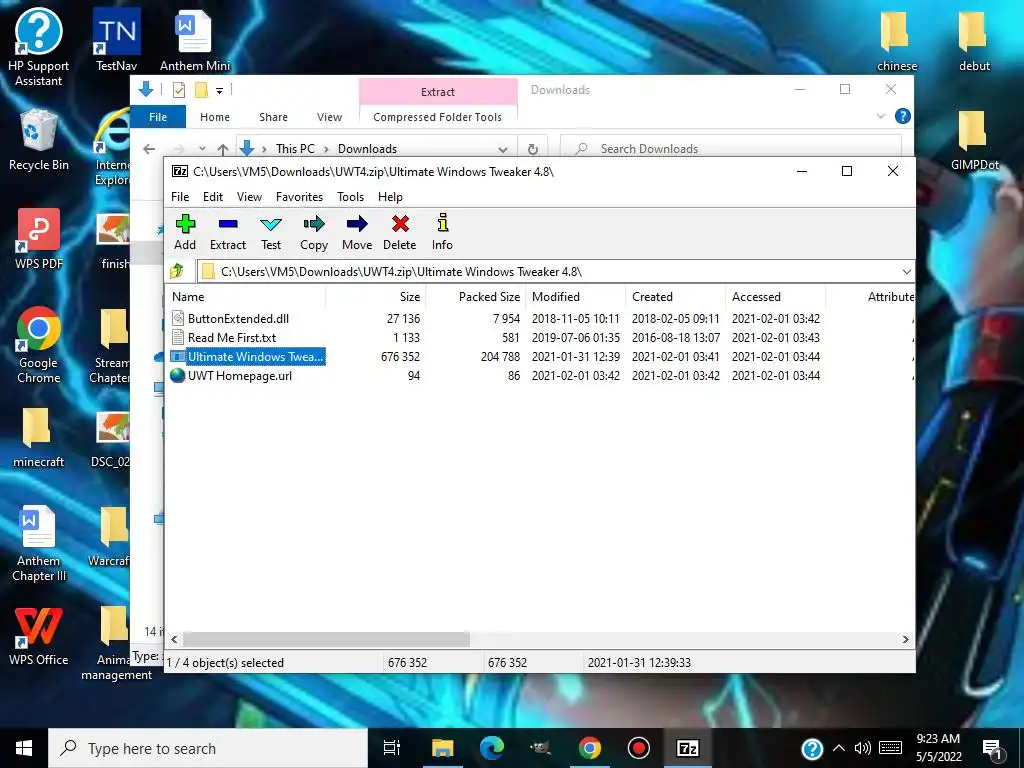Open Task View on the taskbar
The height and width of the screenshot is (768, 1024).
(392, 748)
